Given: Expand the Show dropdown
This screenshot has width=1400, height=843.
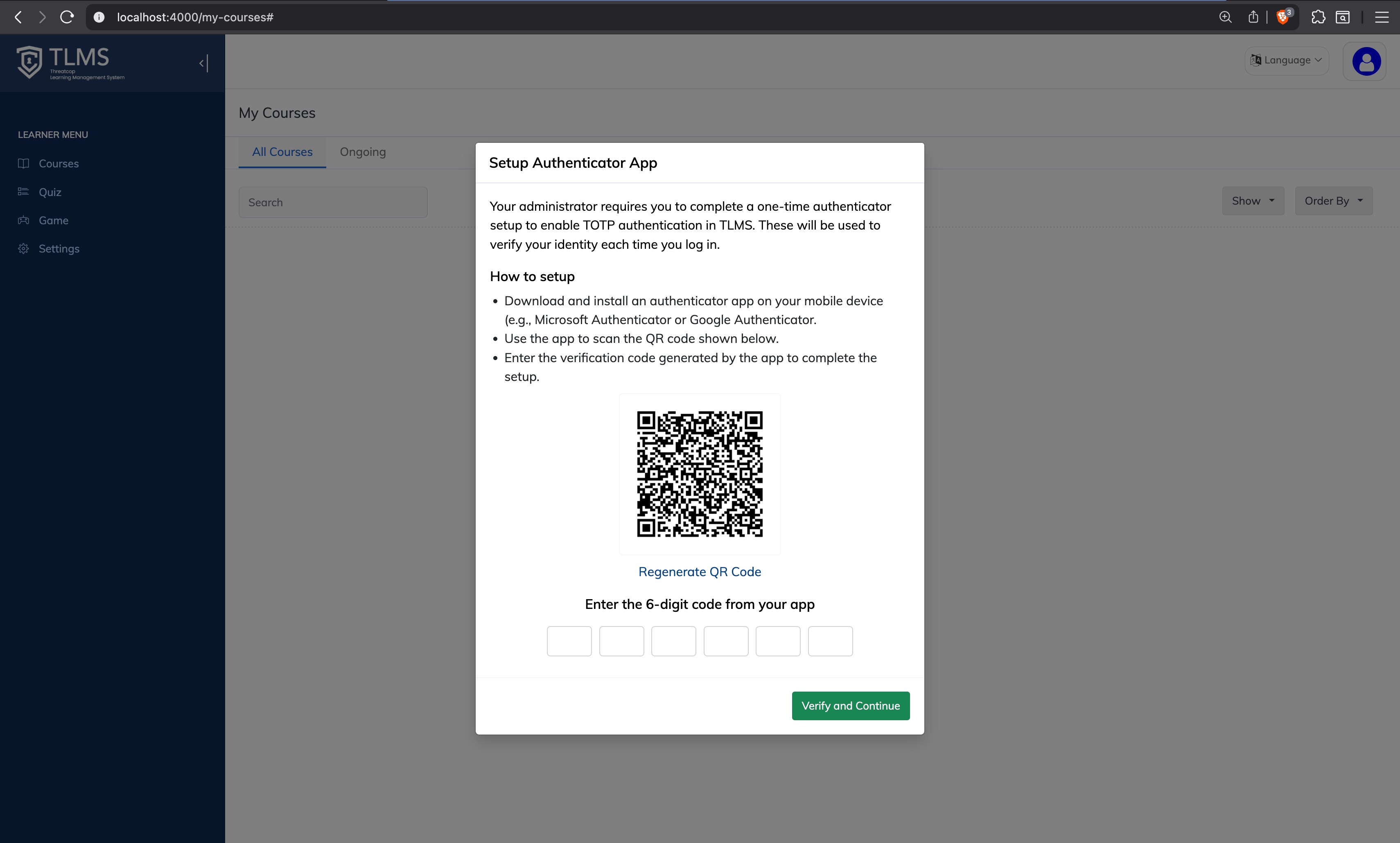Looking at the screenshot, I should [x=1253, y=201].
